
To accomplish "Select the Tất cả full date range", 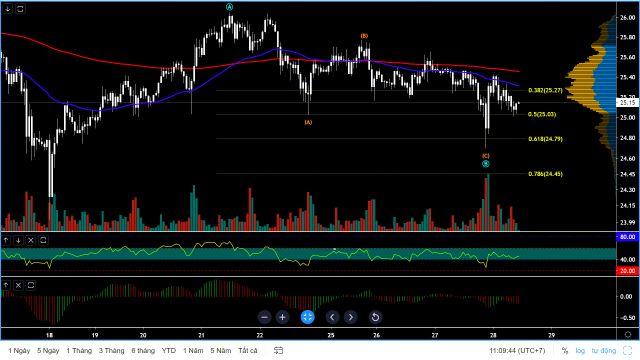I will tap(248, 350).
